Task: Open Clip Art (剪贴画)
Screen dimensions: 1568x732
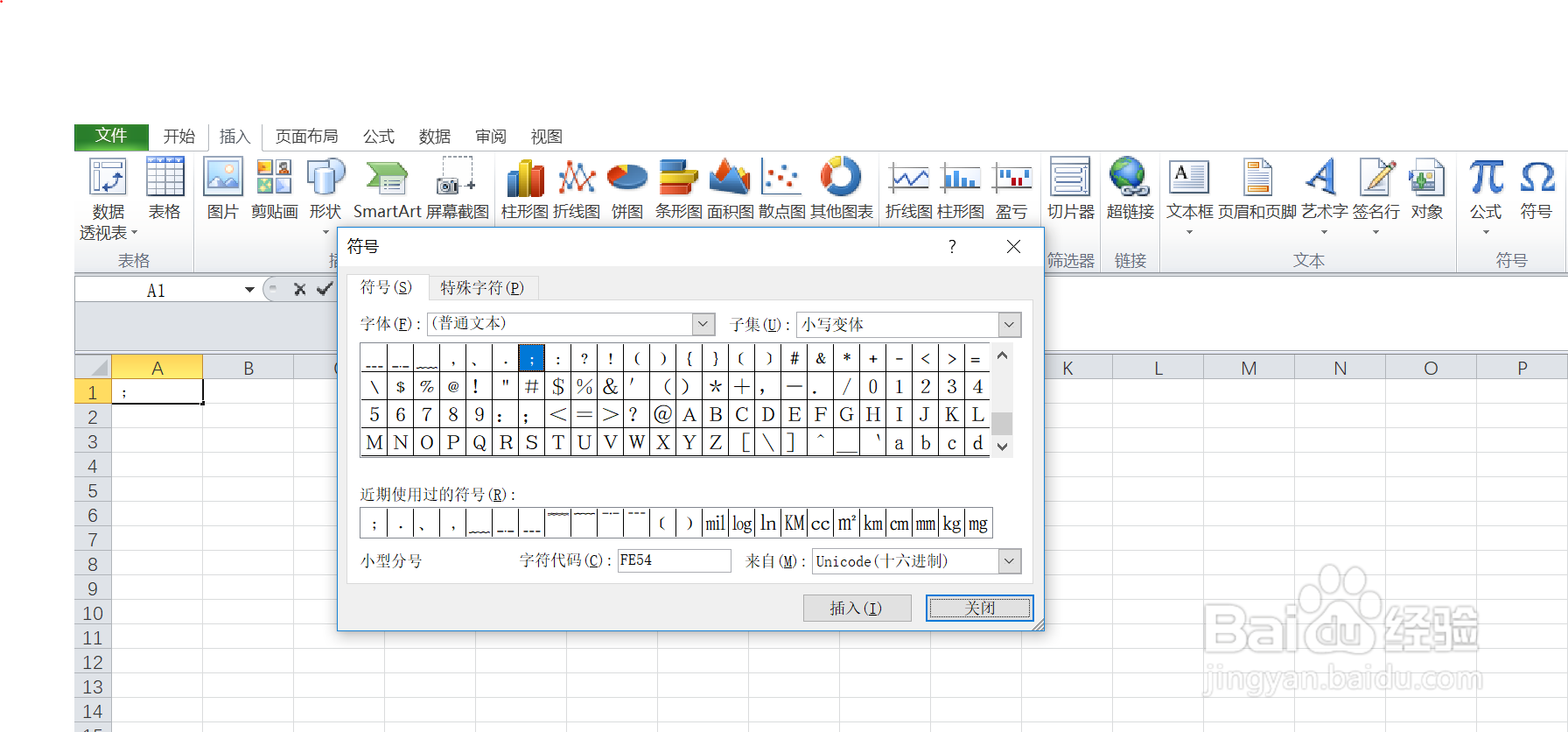Action: click(274, 188)
